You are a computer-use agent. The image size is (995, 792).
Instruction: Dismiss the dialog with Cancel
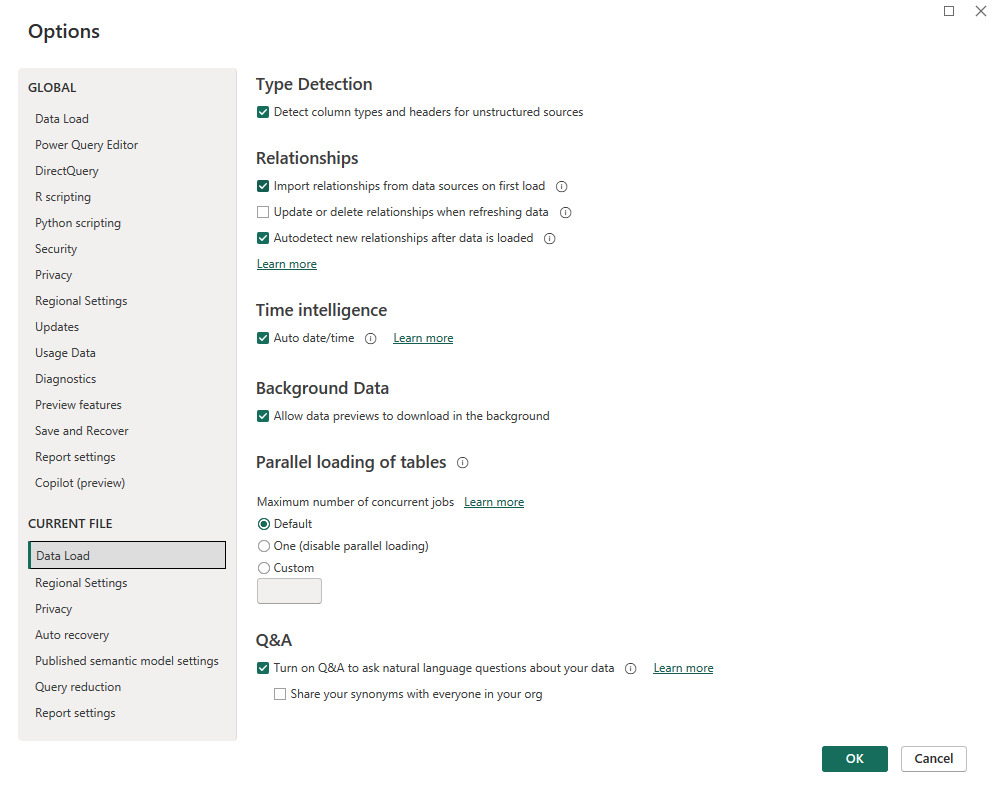(932, 759)
